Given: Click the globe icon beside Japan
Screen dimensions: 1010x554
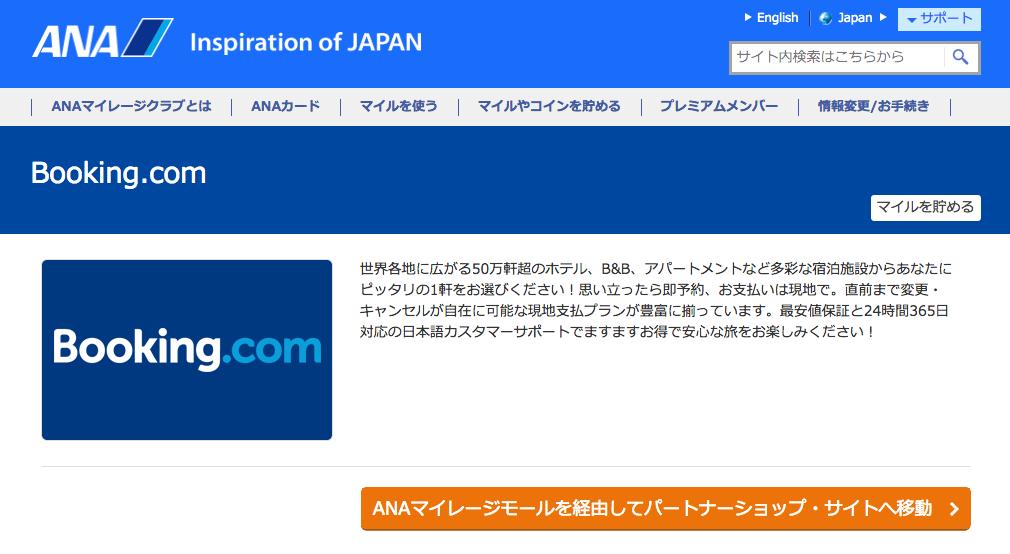Looking at the screenshot, I should pos(825,18).
